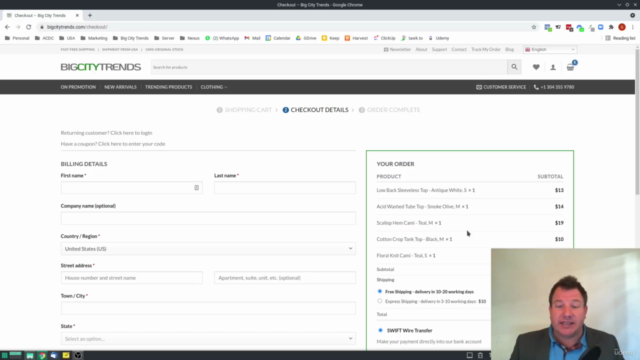Open New Arrivals menu item
Image resolution: width=640 pixels, height=360 pixels.
[x=120, y=87]
